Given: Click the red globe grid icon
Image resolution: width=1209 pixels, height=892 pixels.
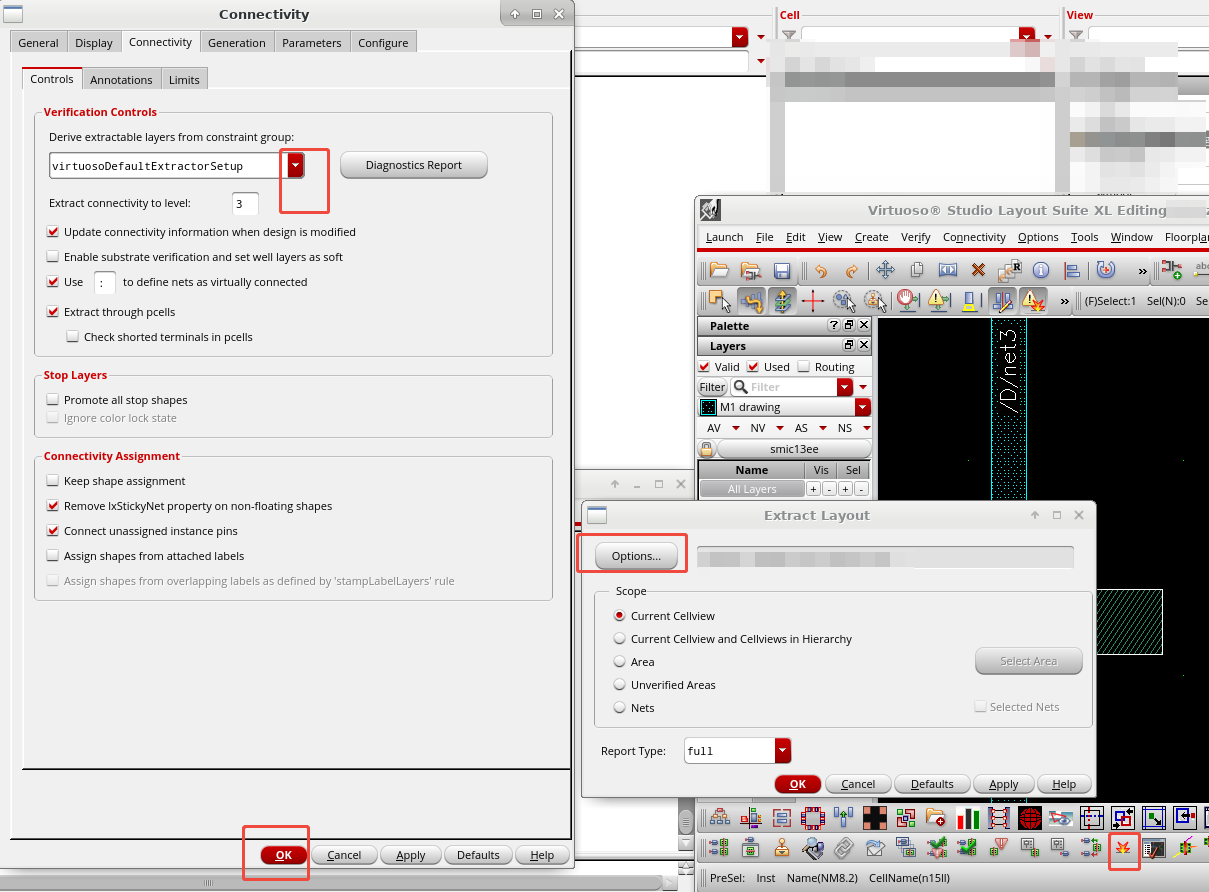Looking at the screenshot, I should pos(1030,818).
